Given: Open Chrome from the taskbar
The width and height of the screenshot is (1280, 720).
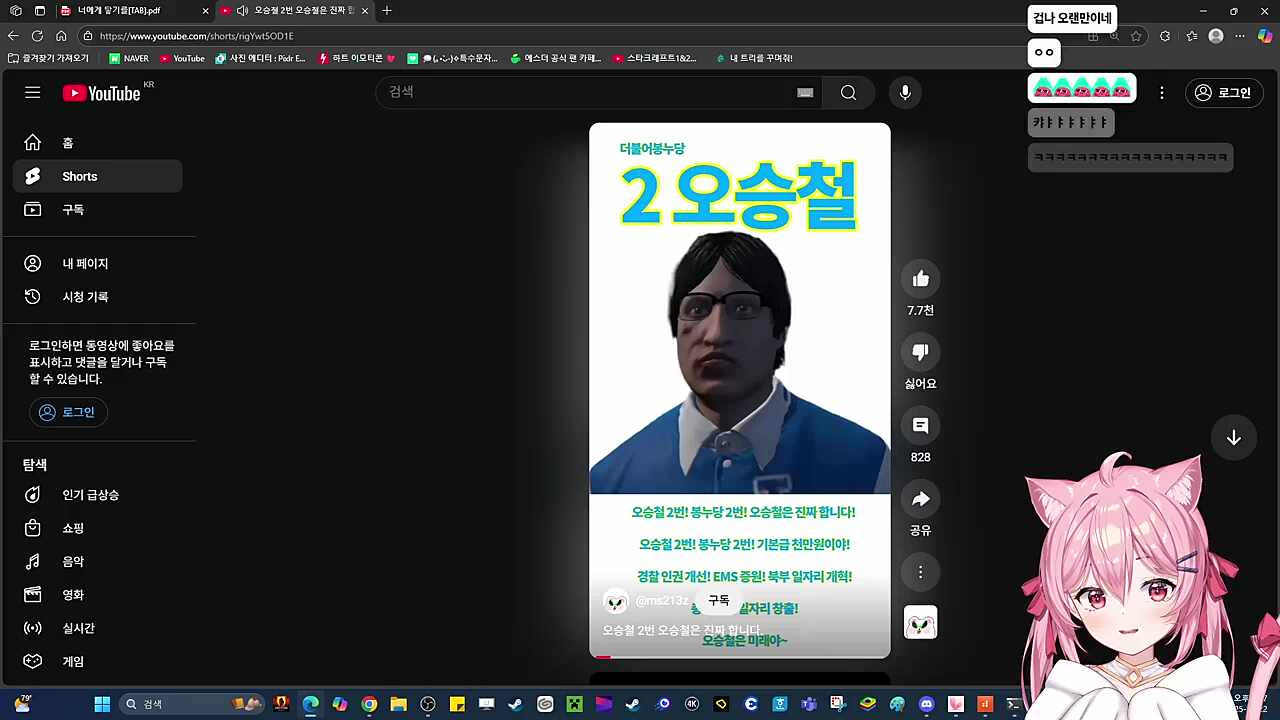Looking at the screenshot, I should tap(369, 704).
